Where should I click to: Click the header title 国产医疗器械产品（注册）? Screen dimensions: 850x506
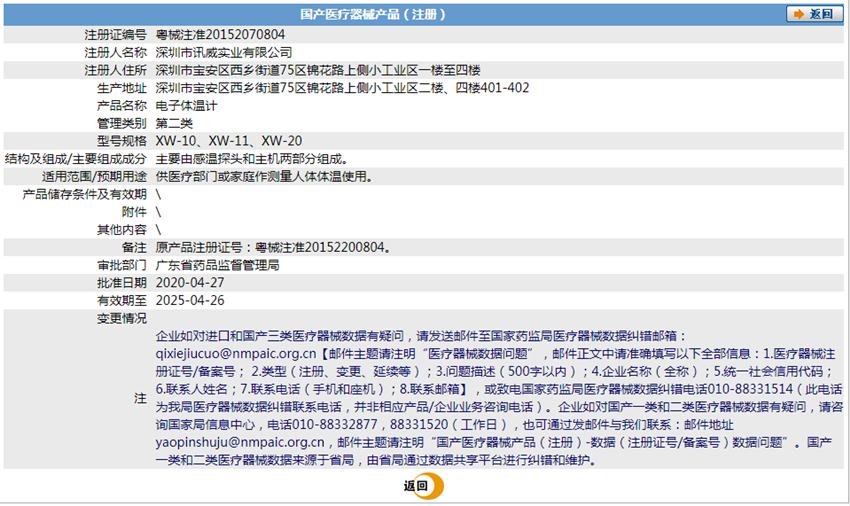tap(374, 15)
